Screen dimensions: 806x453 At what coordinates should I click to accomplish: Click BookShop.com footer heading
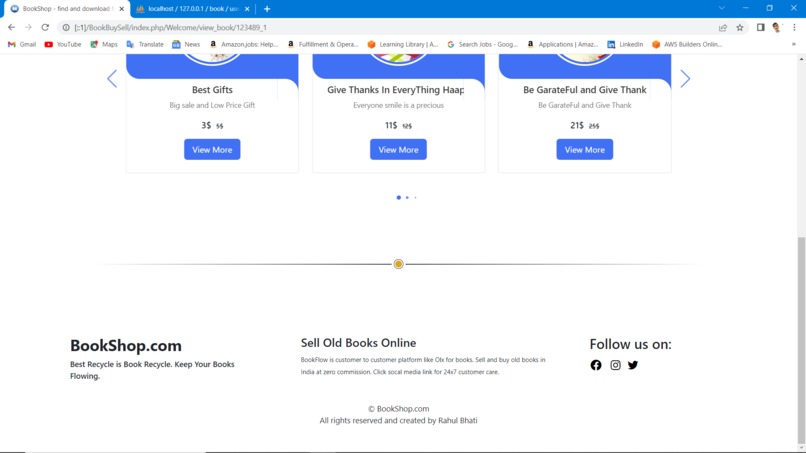tap(126, 346)
